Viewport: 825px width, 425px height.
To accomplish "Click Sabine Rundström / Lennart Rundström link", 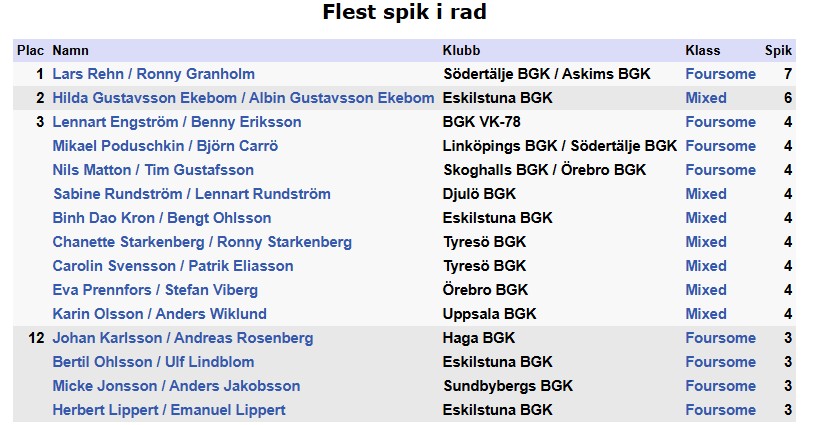I will click(191, 194).
